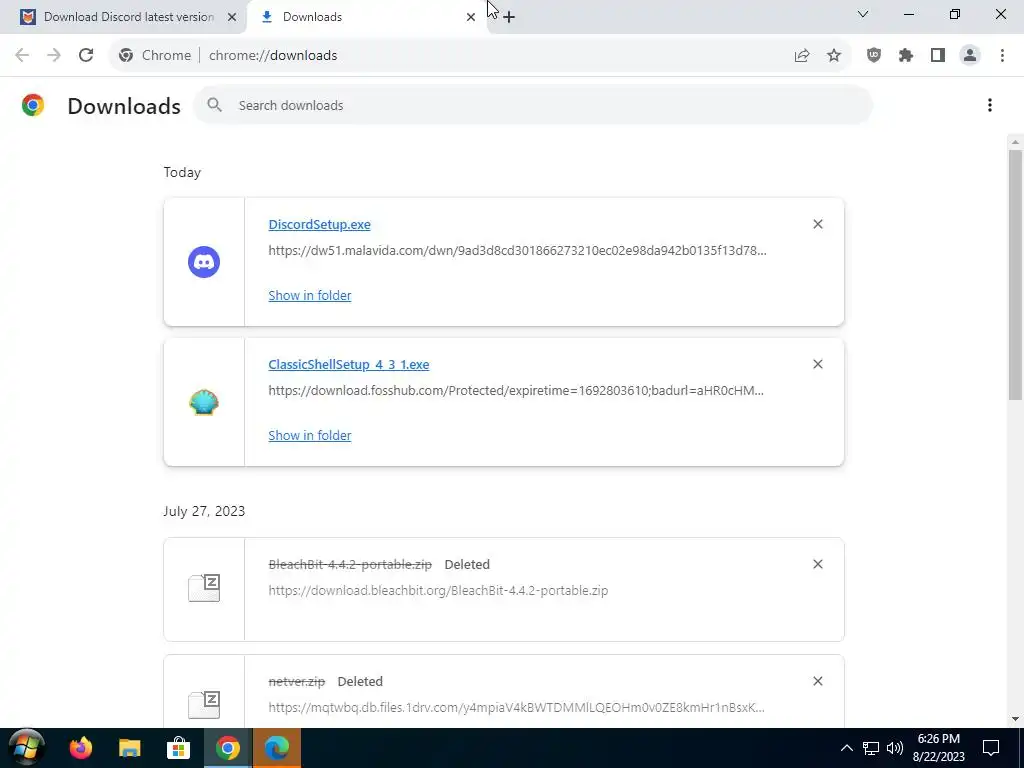The width and height of the screenshot is (1024, 768).
Task: Click the share page icon in address bar
Action: click(801, 56)
